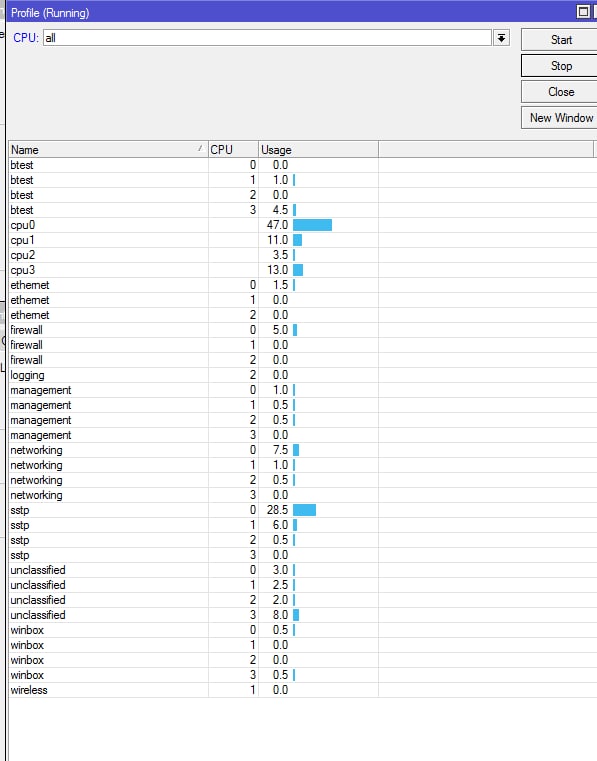This screenshot has height=761, width=597.
Task: Start the profiler with the Start button
Action: coord(561,40)
